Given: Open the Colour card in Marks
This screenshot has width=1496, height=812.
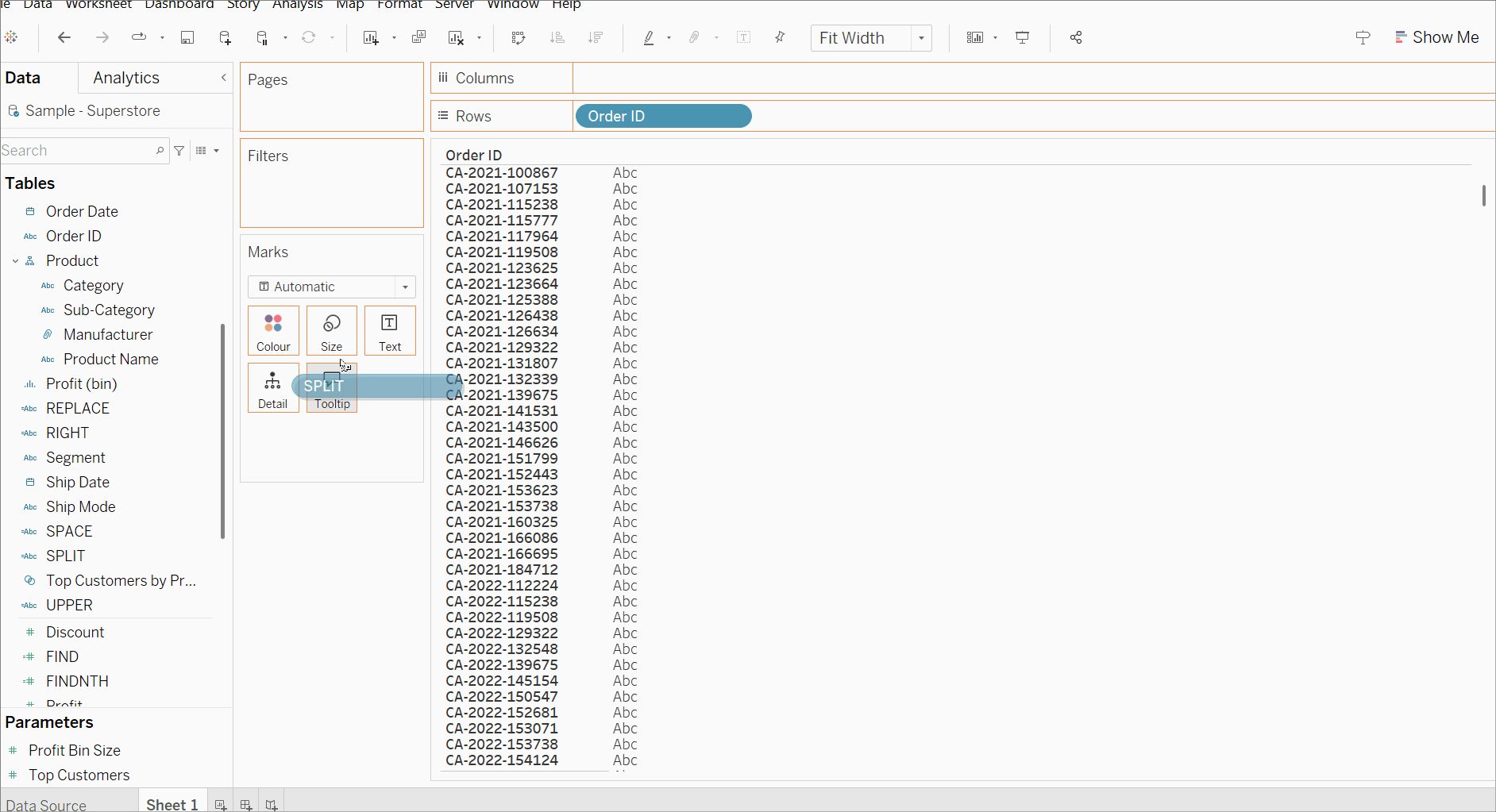Looking at the screenshot, I should click(x=273, y=330).
